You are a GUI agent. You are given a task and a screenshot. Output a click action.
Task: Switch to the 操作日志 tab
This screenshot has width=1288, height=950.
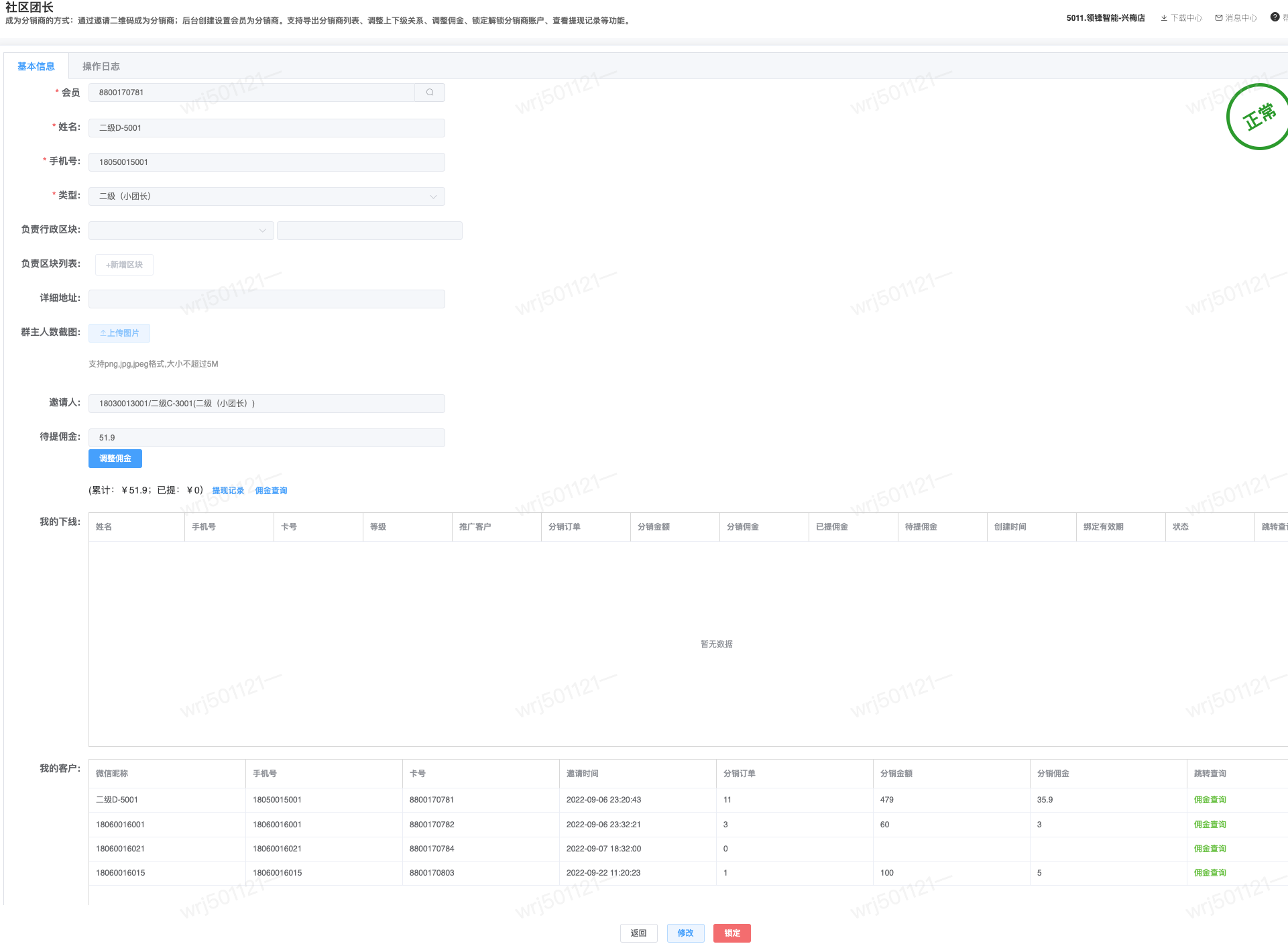coord(101,66)
